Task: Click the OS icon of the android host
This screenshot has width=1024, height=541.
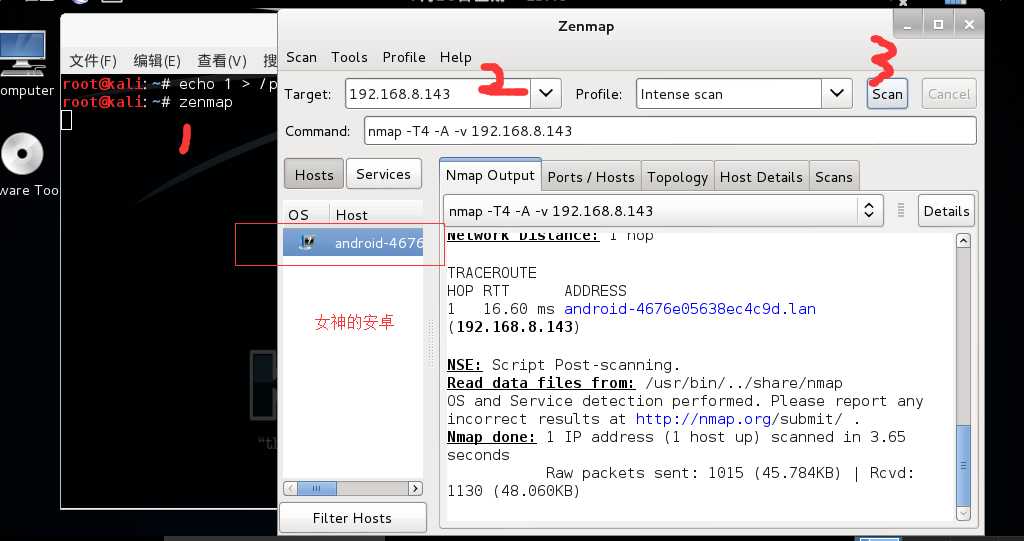Action: tap(307, 242)
